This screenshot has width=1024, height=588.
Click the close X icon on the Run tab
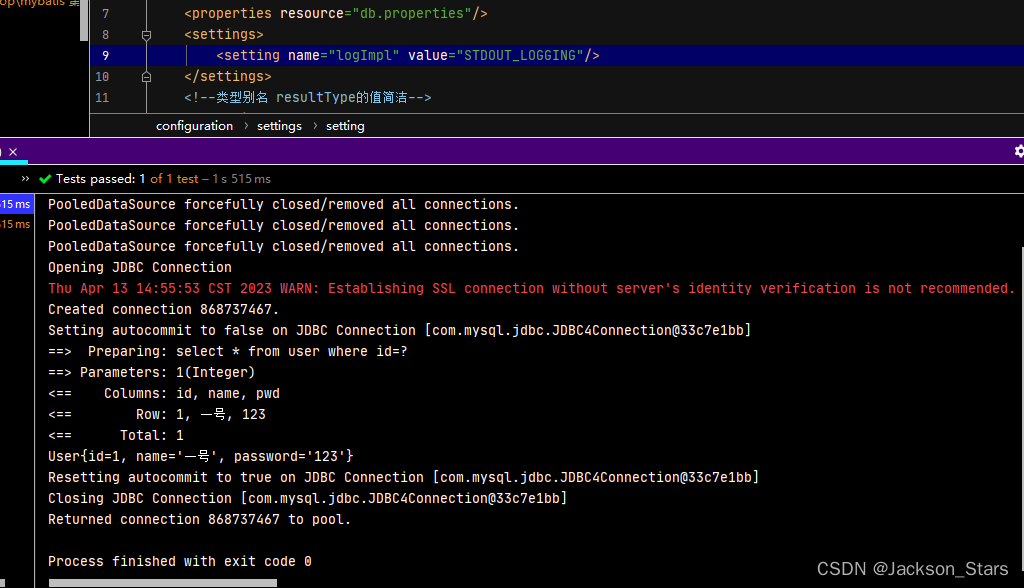(x=11, y=151)
